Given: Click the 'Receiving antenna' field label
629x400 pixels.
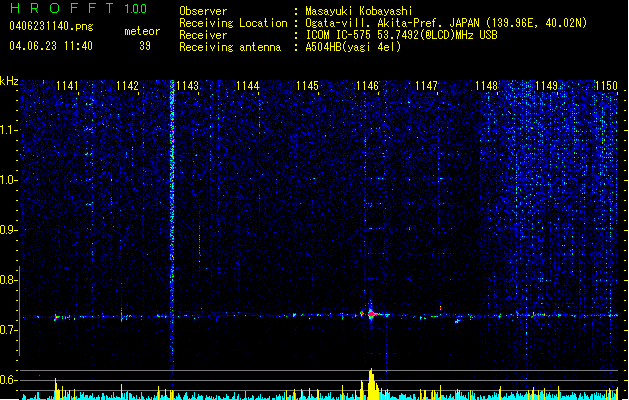Looking at the screenshot, I should click(230, 47).
